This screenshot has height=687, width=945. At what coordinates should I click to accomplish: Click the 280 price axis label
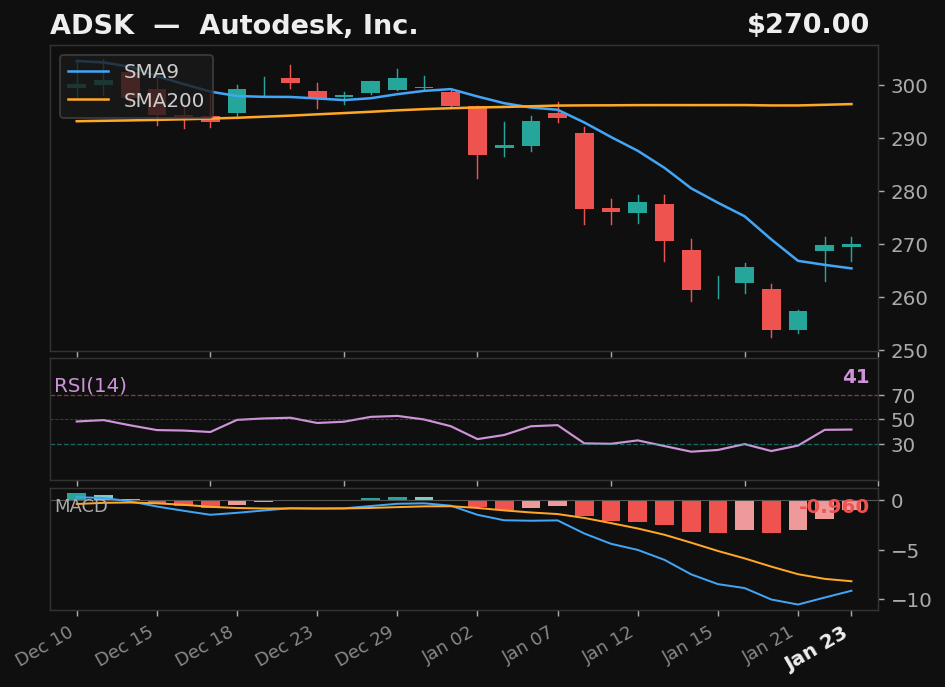910,192
